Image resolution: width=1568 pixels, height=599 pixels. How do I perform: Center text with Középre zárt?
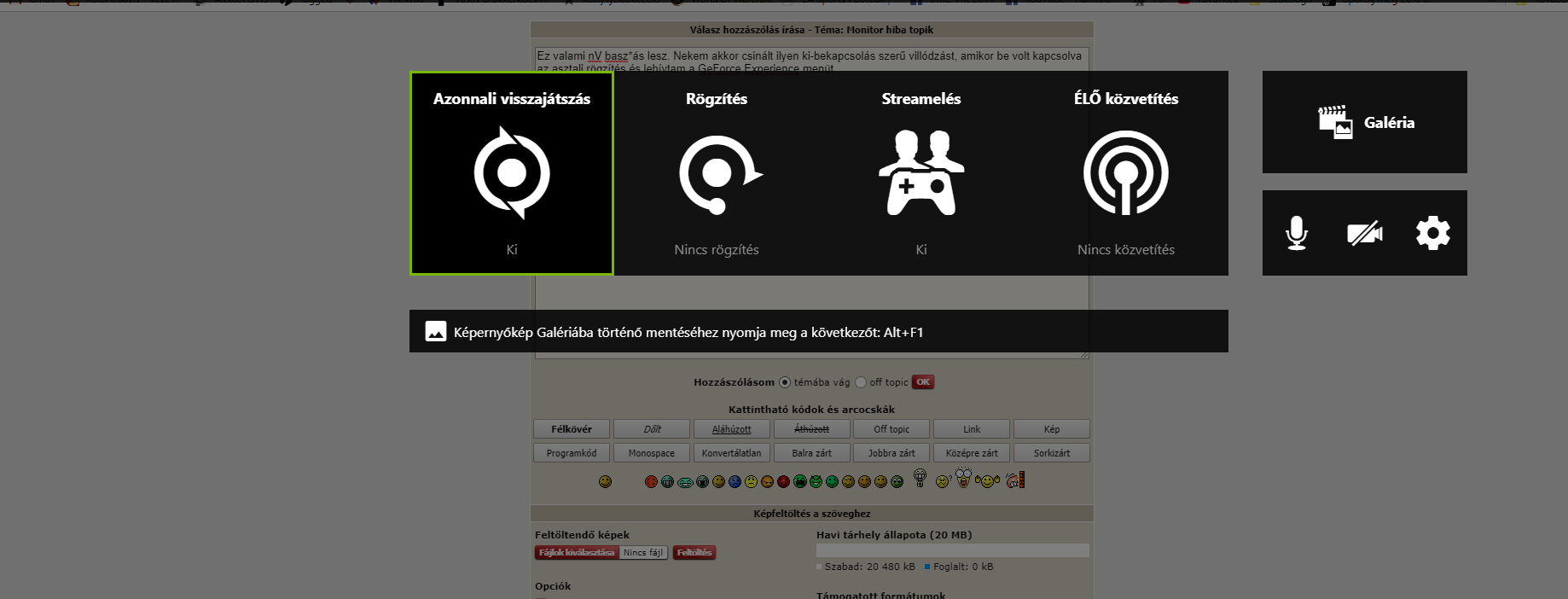coord(972,453)
